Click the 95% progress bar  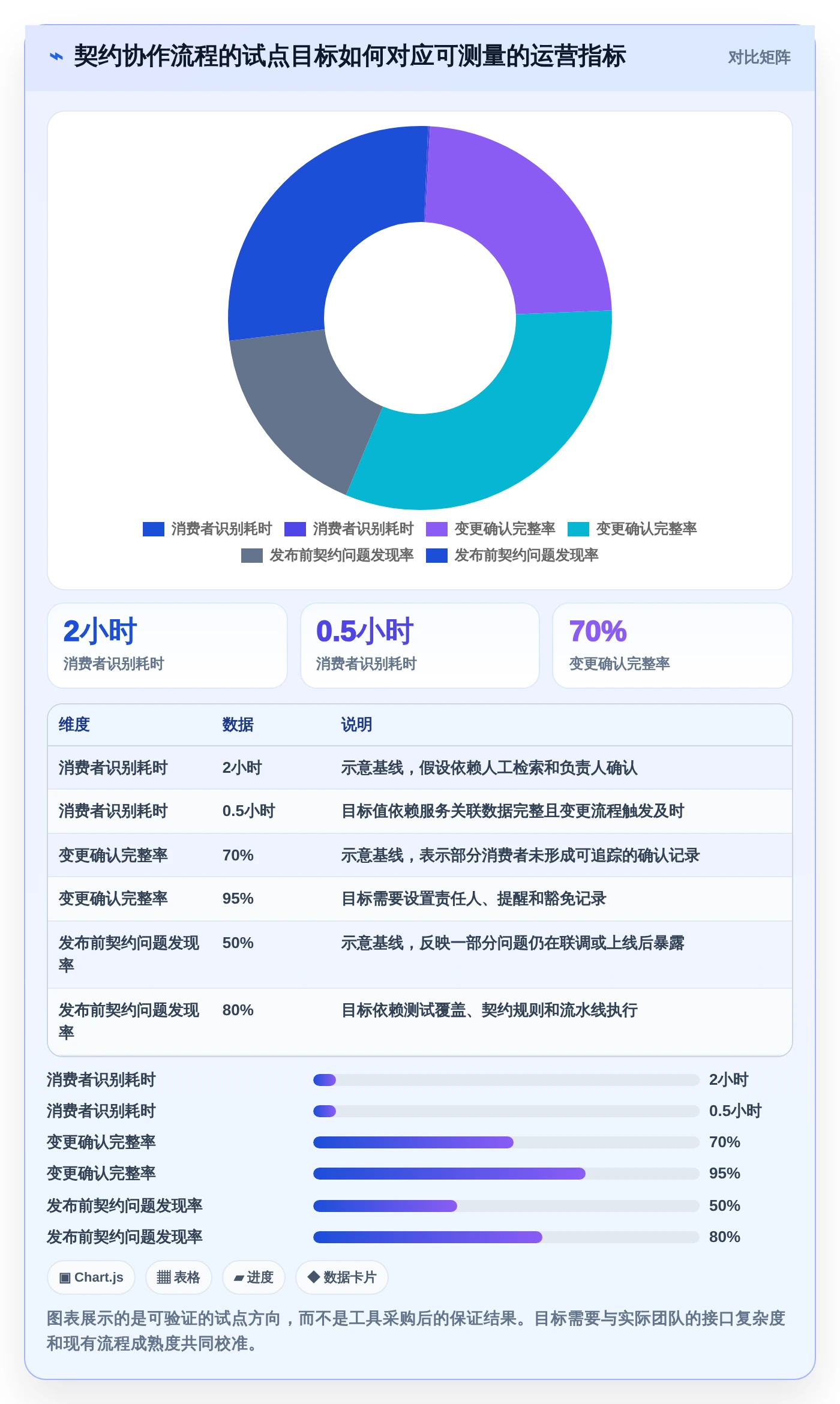(x=506, y=1174)
